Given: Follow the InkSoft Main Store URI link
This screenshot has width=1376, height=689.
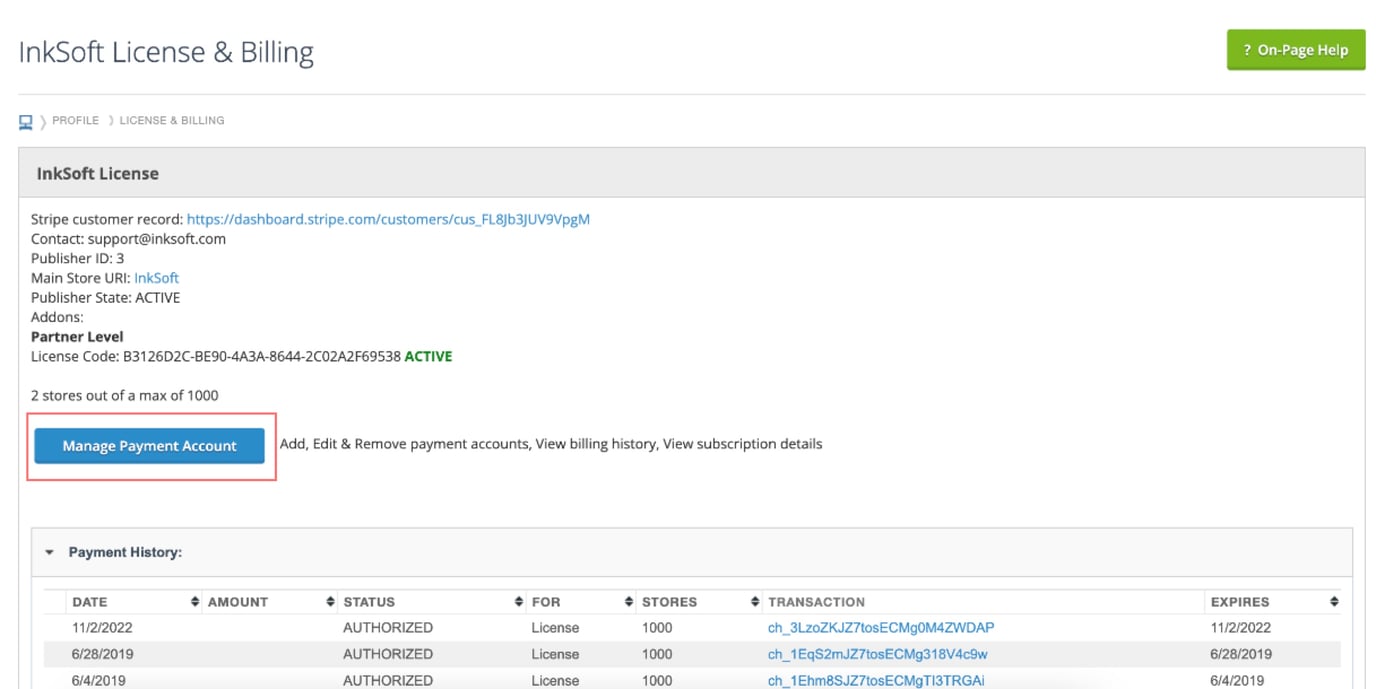Looking at the screenshot, I should [156, 278].
